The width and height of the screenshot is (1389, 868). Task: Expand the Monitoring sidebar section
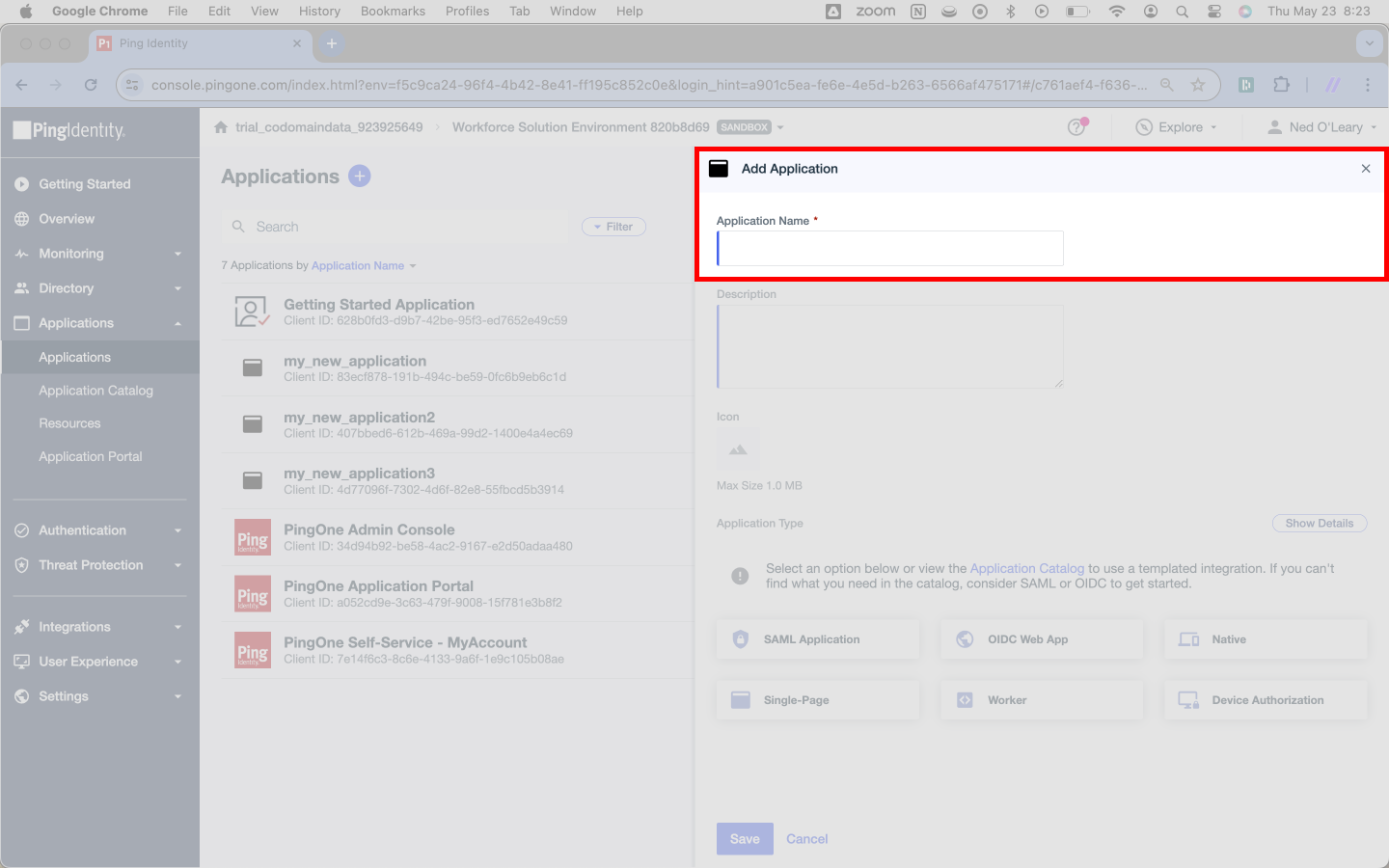pyautogui.click(x=99, y=254)
